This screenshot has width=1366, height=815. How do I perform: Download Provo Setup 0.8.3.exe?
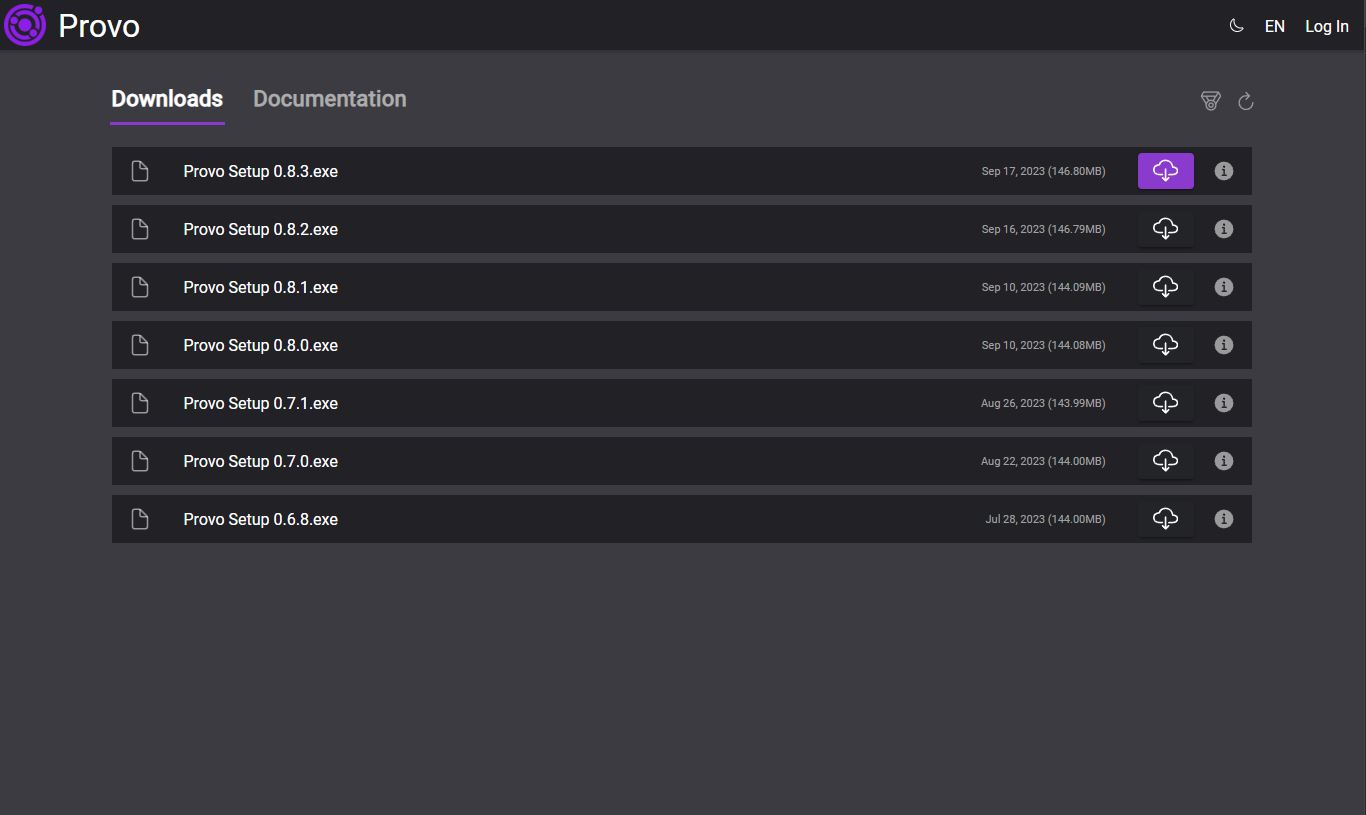pos(1165,171)
